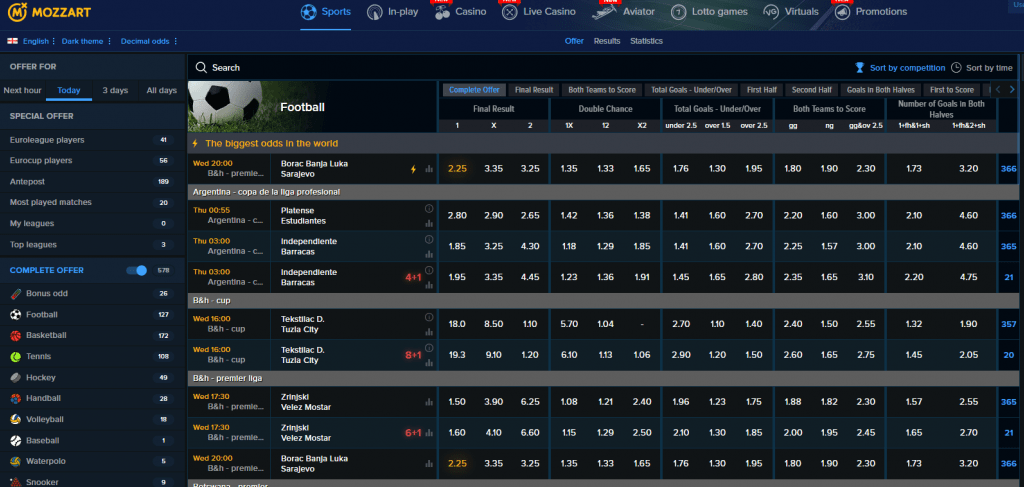
Task: Click the England flag language icon
Action: (12, 41)
